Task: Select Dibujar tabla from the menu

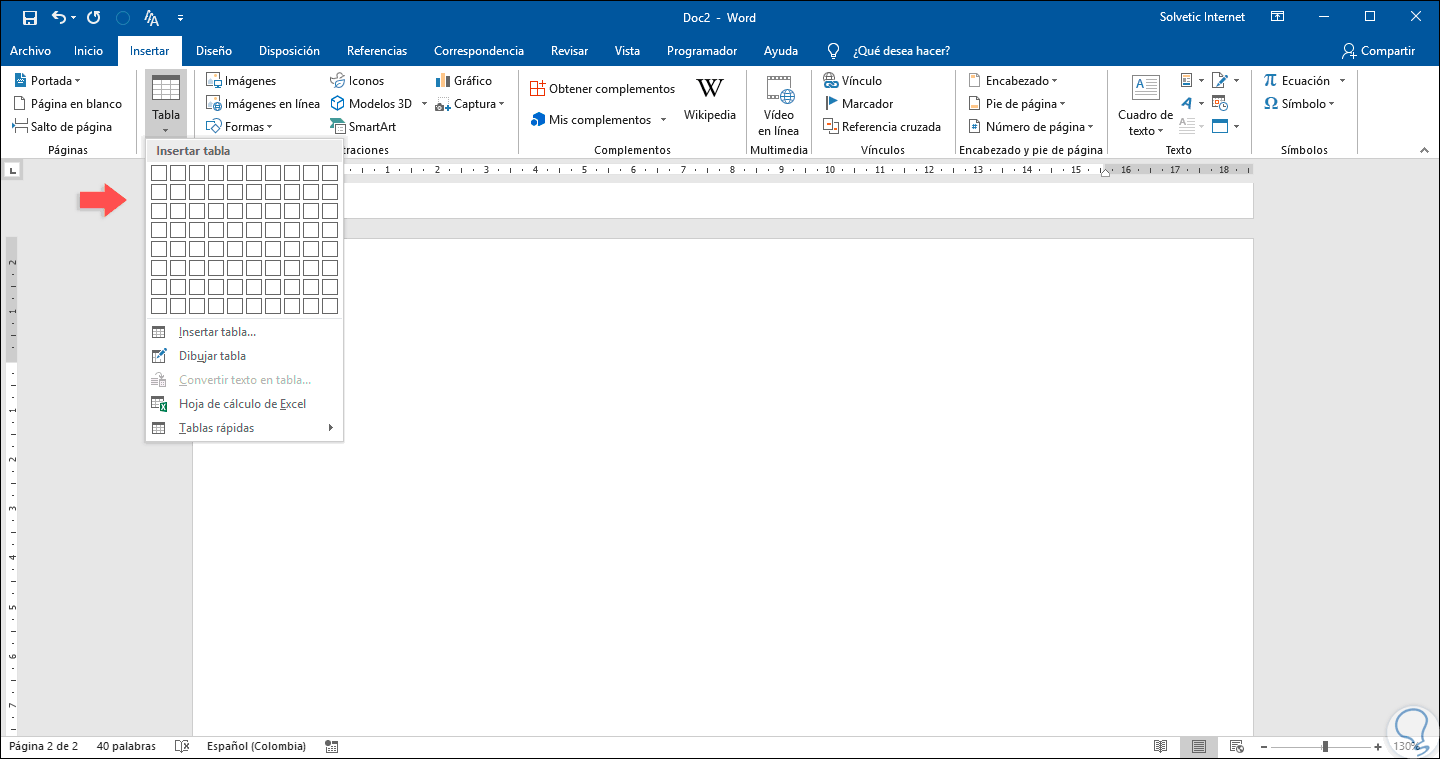Action: click(212, 356)
